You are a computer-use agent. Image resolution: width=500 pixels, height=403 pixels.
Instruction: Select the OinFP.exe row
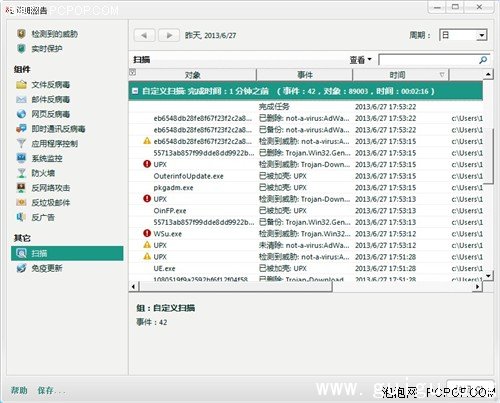click(x=306, y=210)
